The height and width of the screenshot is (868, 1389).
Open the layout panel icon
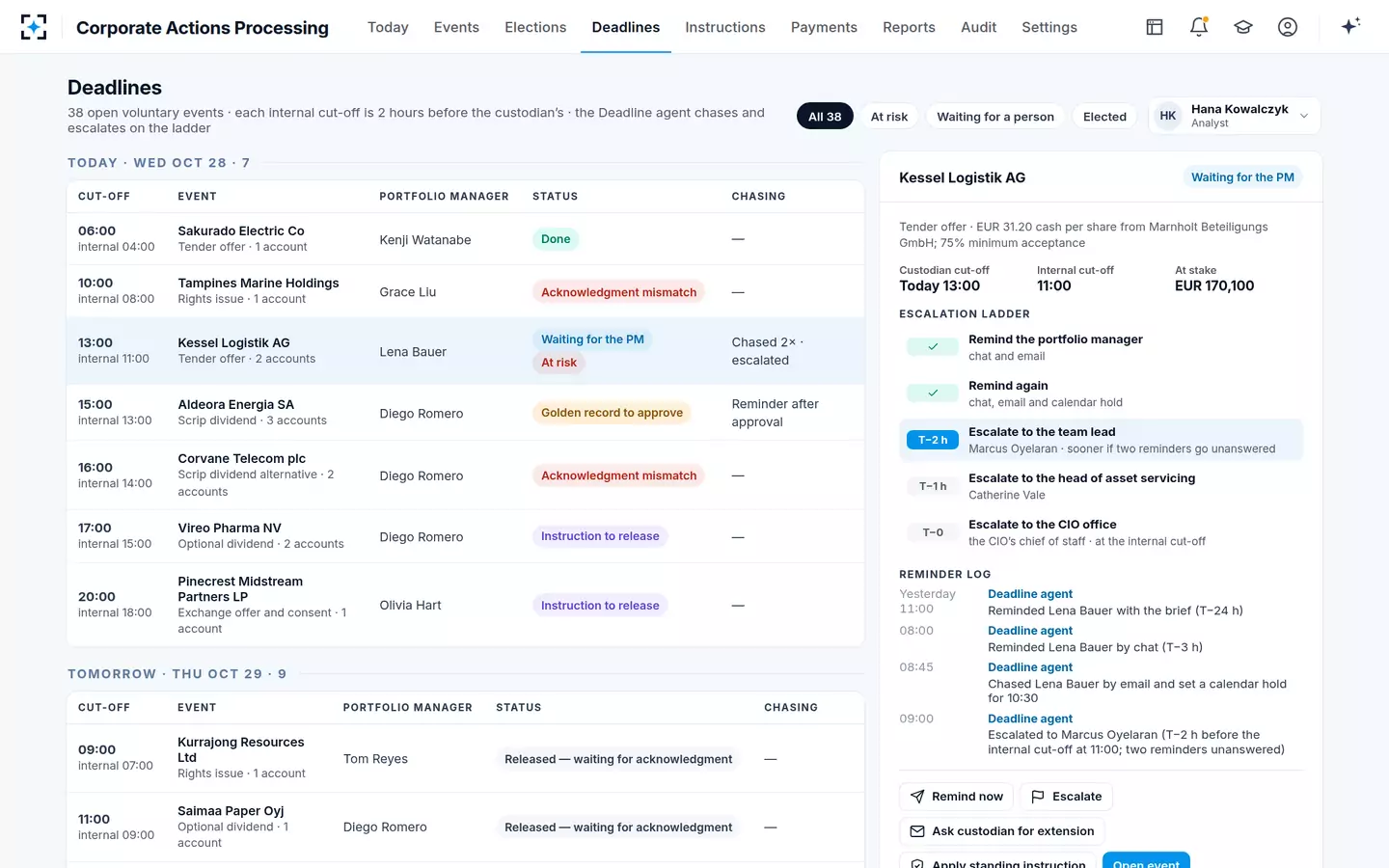pyautogui.click(x=1155, y=27)
